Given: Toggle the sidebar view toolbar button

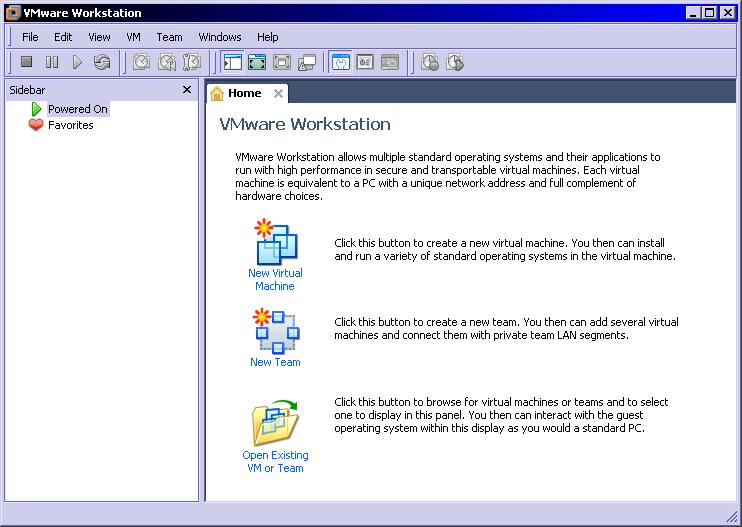Looking at the screenshot, I should coord(232,62).
